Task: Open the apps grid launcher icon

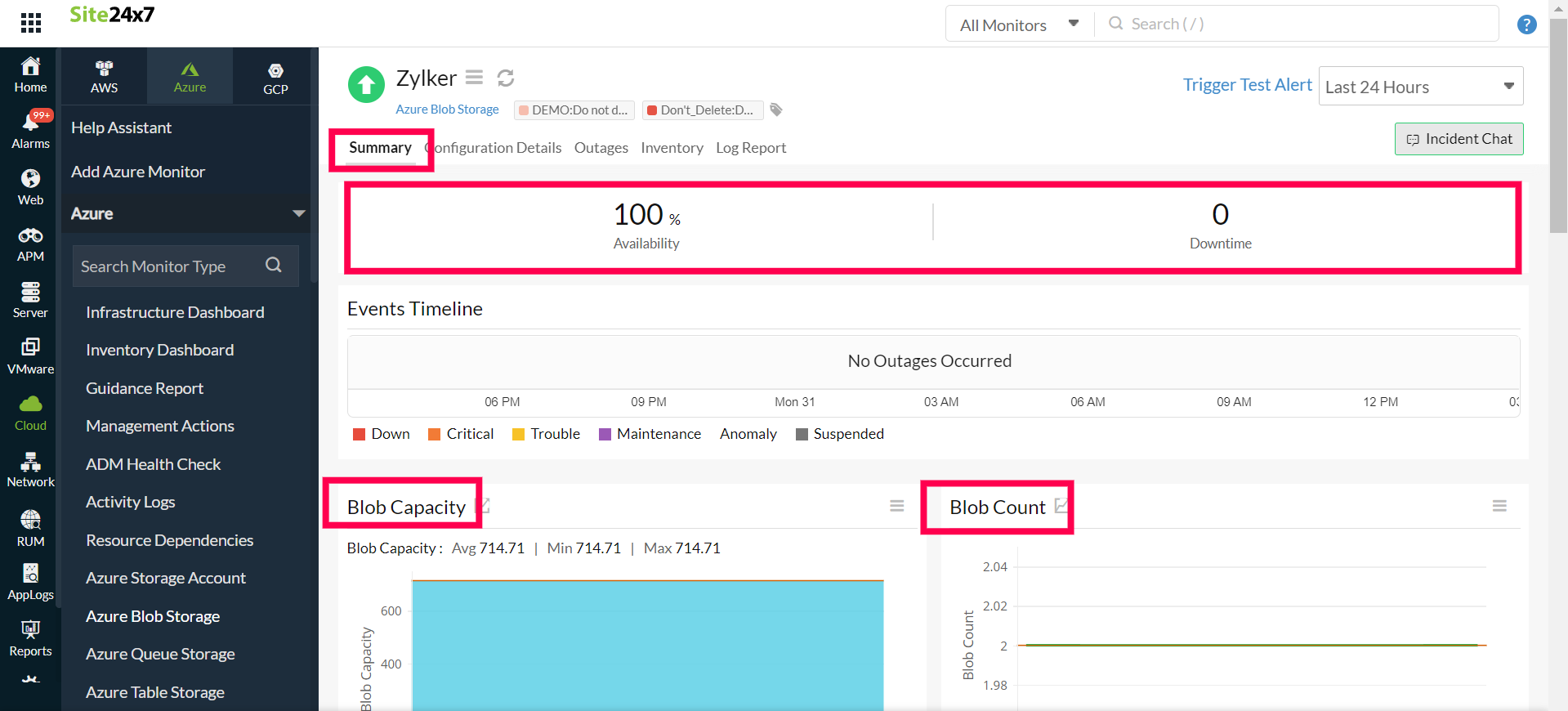Action: [31, 23]
